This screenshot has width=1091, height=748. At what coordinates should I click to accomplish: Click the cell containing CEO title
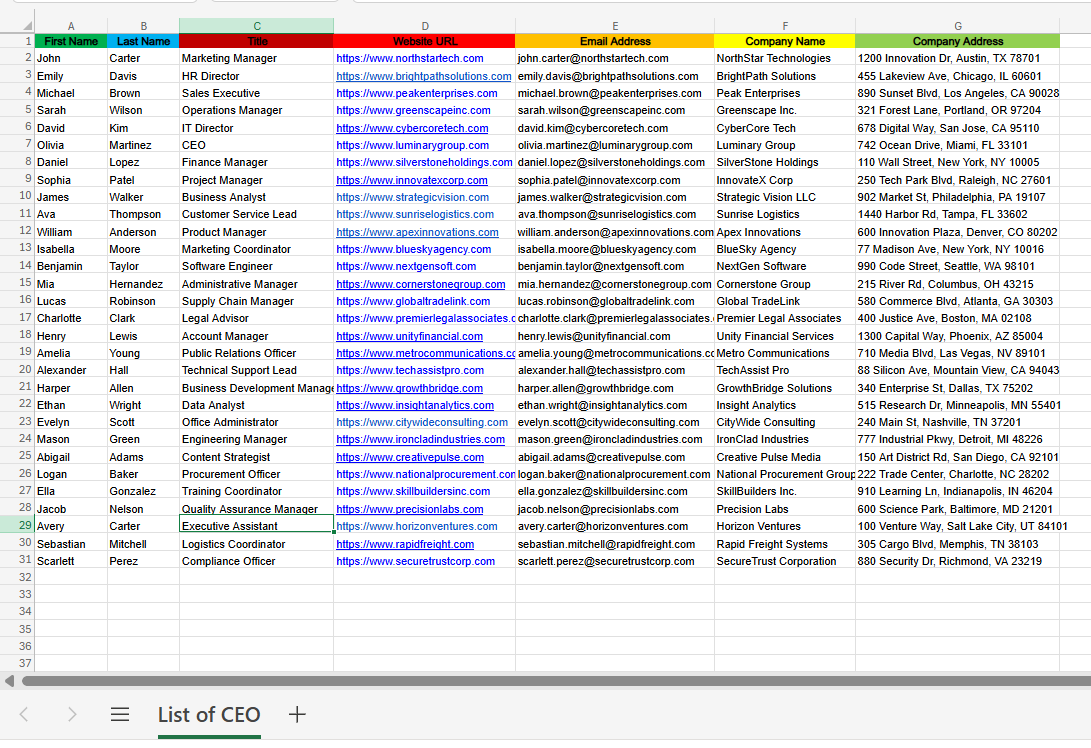click(256, 145)
